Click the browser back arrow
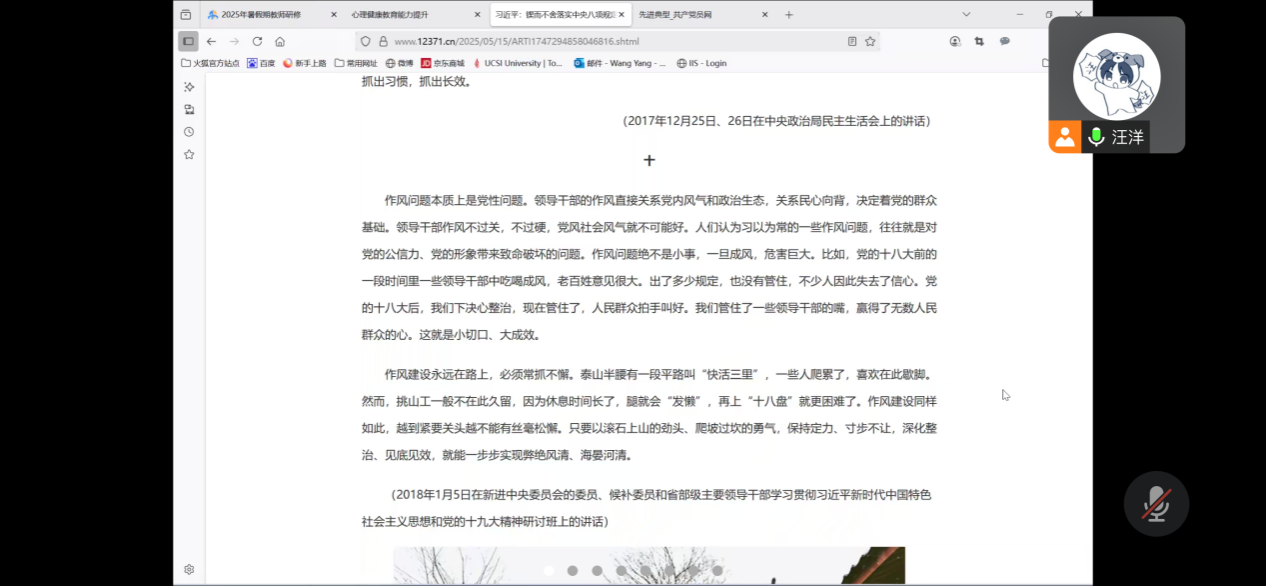The image size is (1266, 586). click(x=211, y=41)
